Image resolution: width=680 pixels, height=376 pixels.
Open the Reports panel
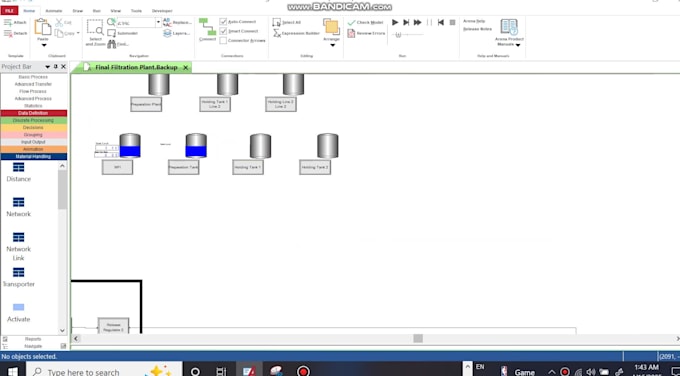click(x=33, y=339)
